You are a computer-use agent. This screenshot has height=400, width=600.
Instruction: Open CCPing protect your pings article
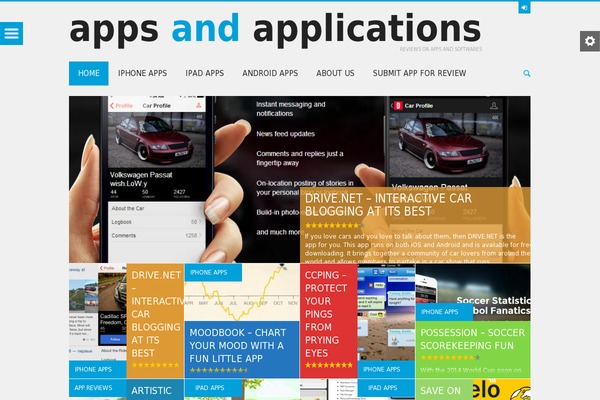pos(325,314)
